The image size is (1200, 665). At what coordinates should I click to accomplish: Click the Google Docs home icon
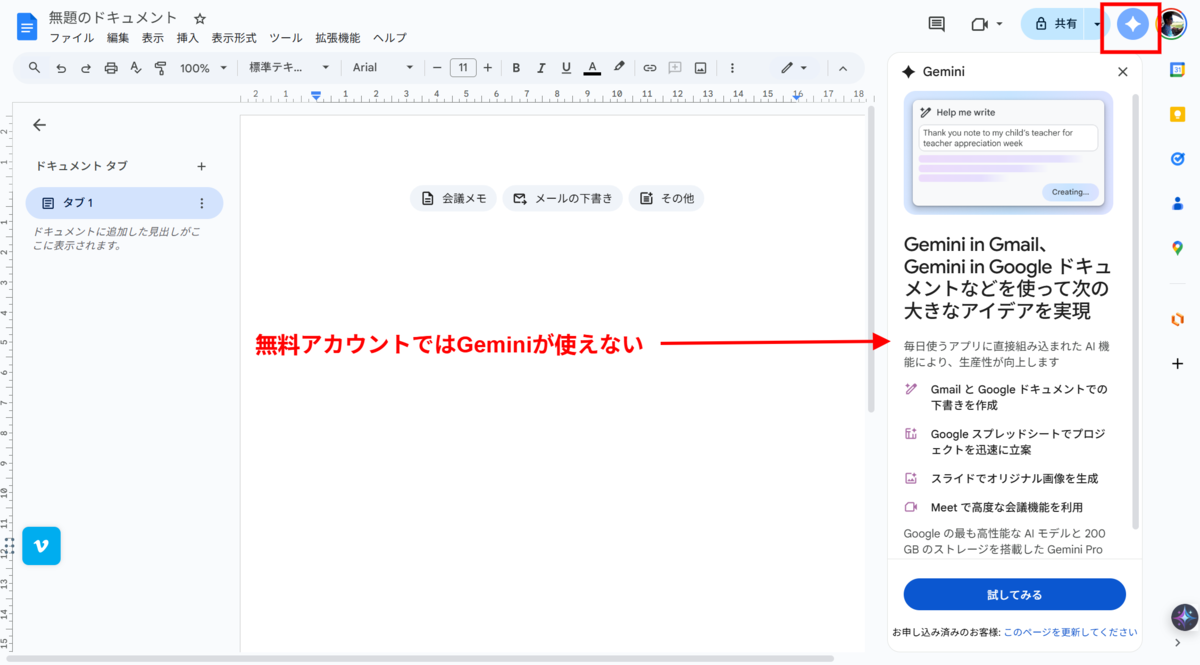tap(26, 27)
